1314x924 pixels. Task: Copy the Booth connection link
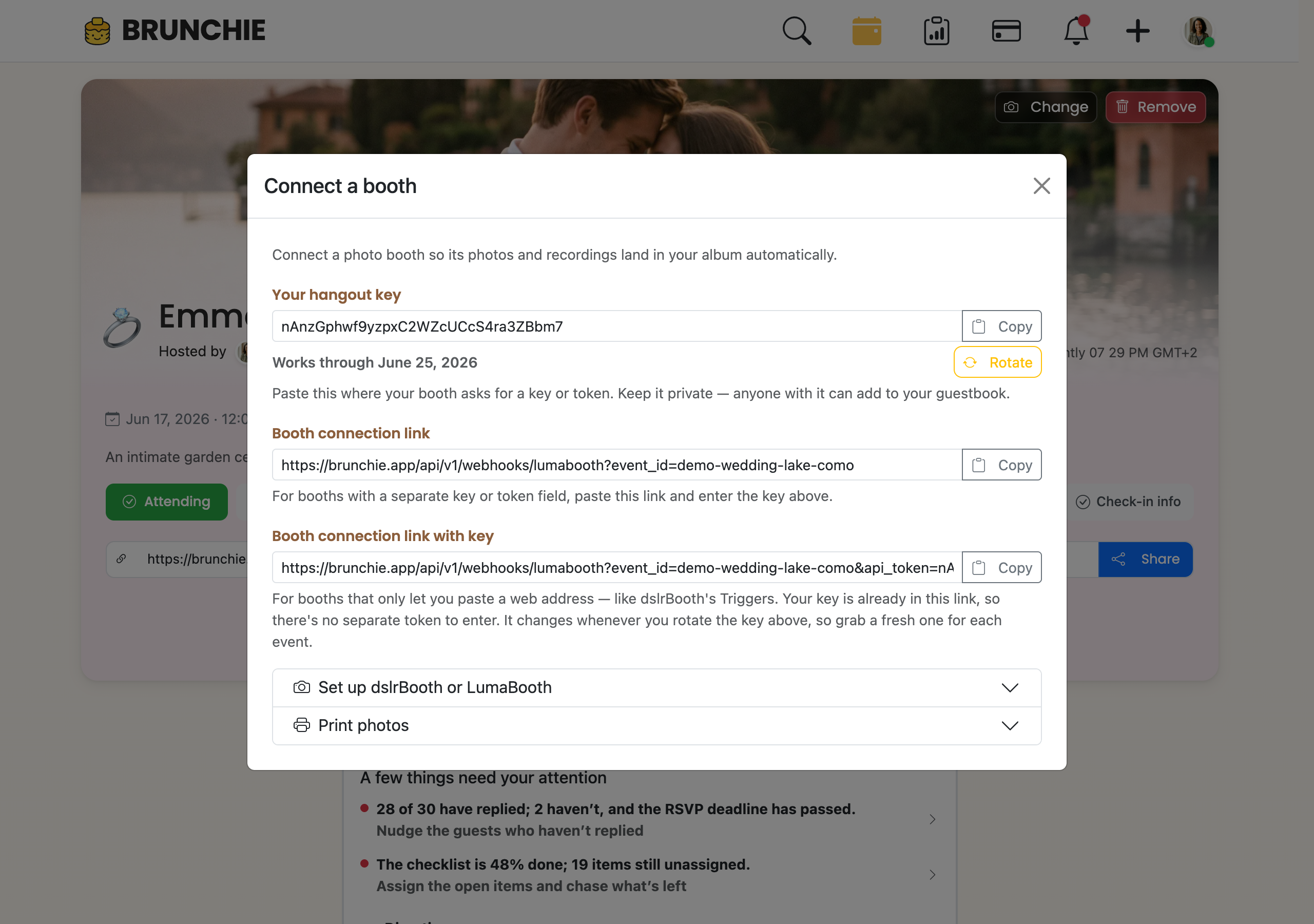1001,465
